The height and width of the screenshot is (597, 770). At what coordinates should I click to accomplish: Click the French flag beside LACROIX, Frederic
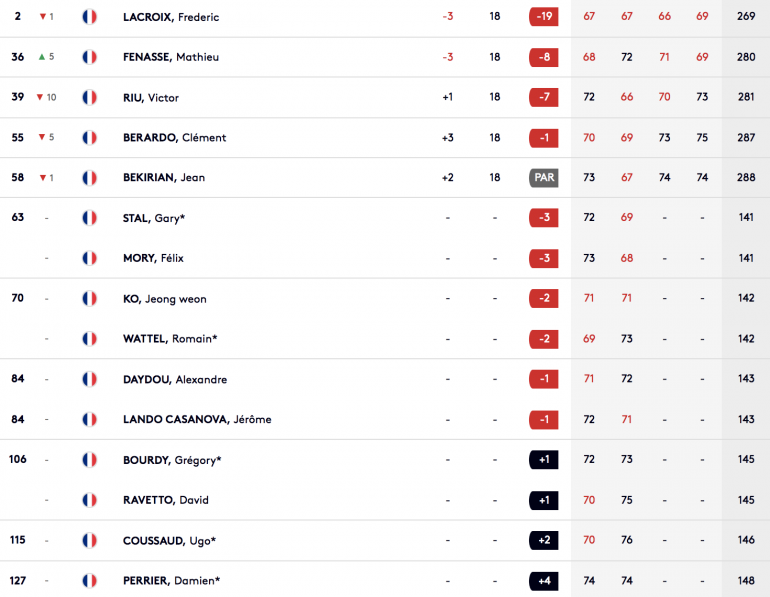tap(89, 17)
